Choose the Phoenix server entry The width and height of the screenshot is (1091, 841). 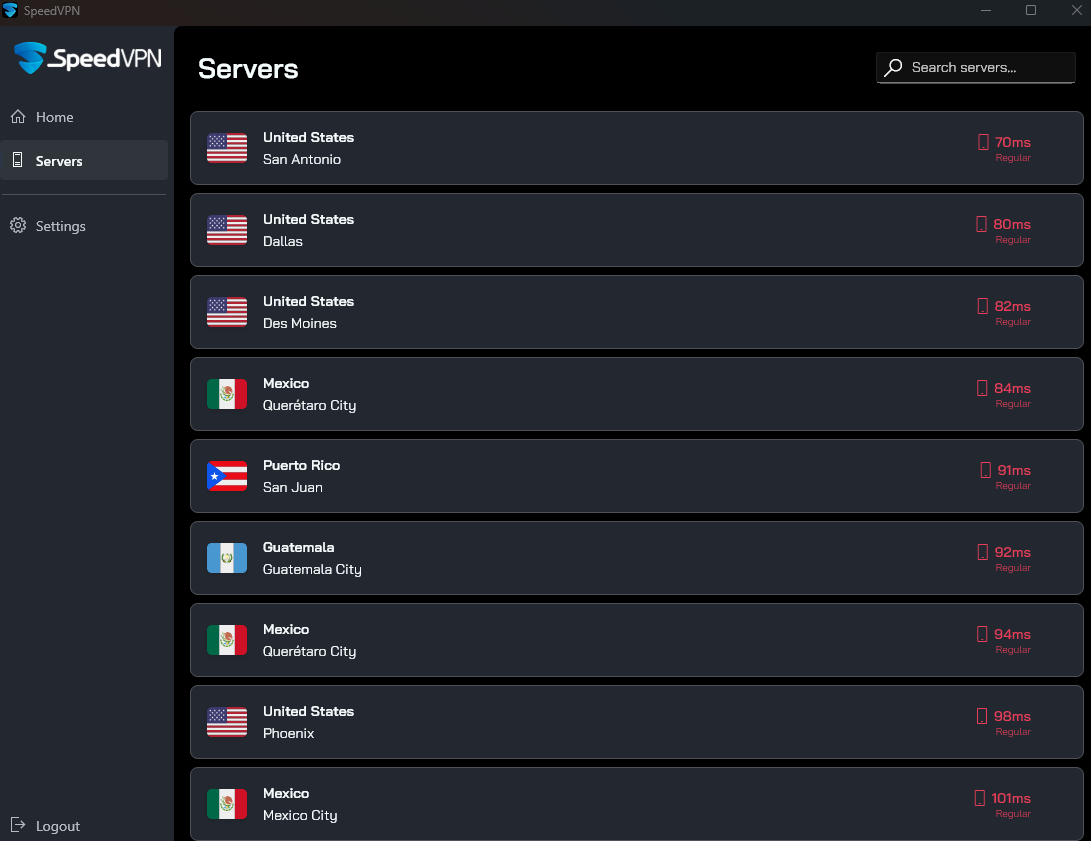(636, 722)
